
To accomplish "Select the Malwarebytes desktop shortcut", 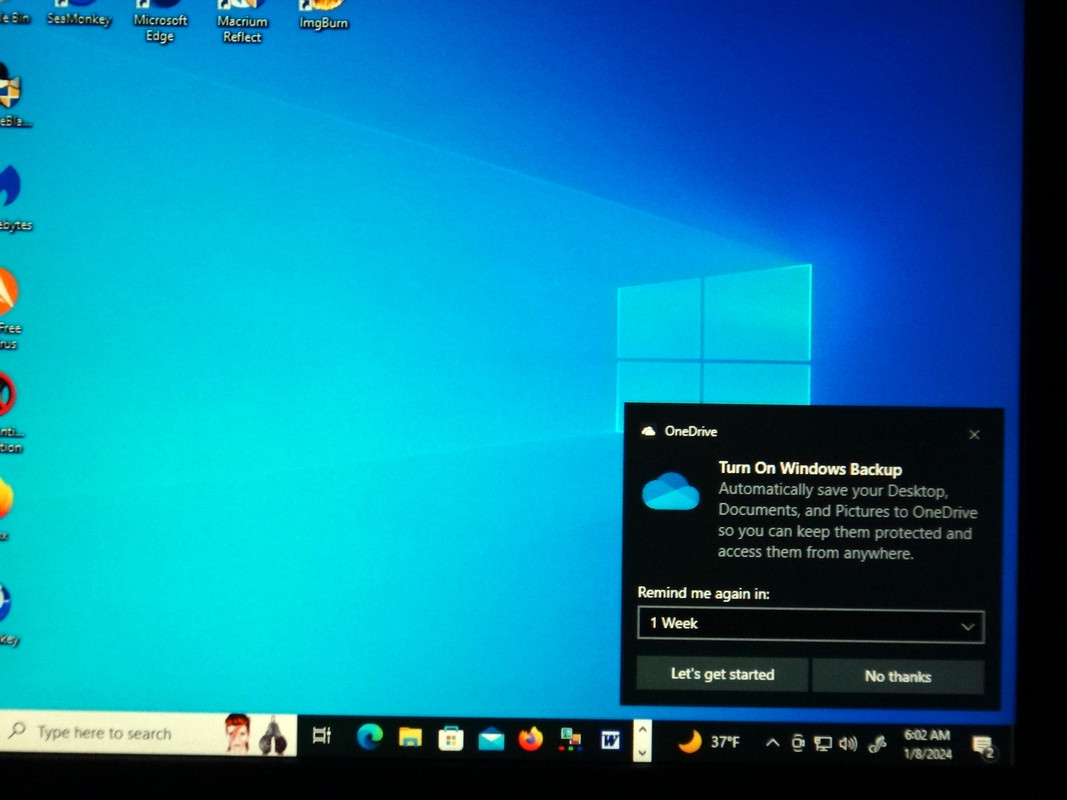I will [14, 199].
